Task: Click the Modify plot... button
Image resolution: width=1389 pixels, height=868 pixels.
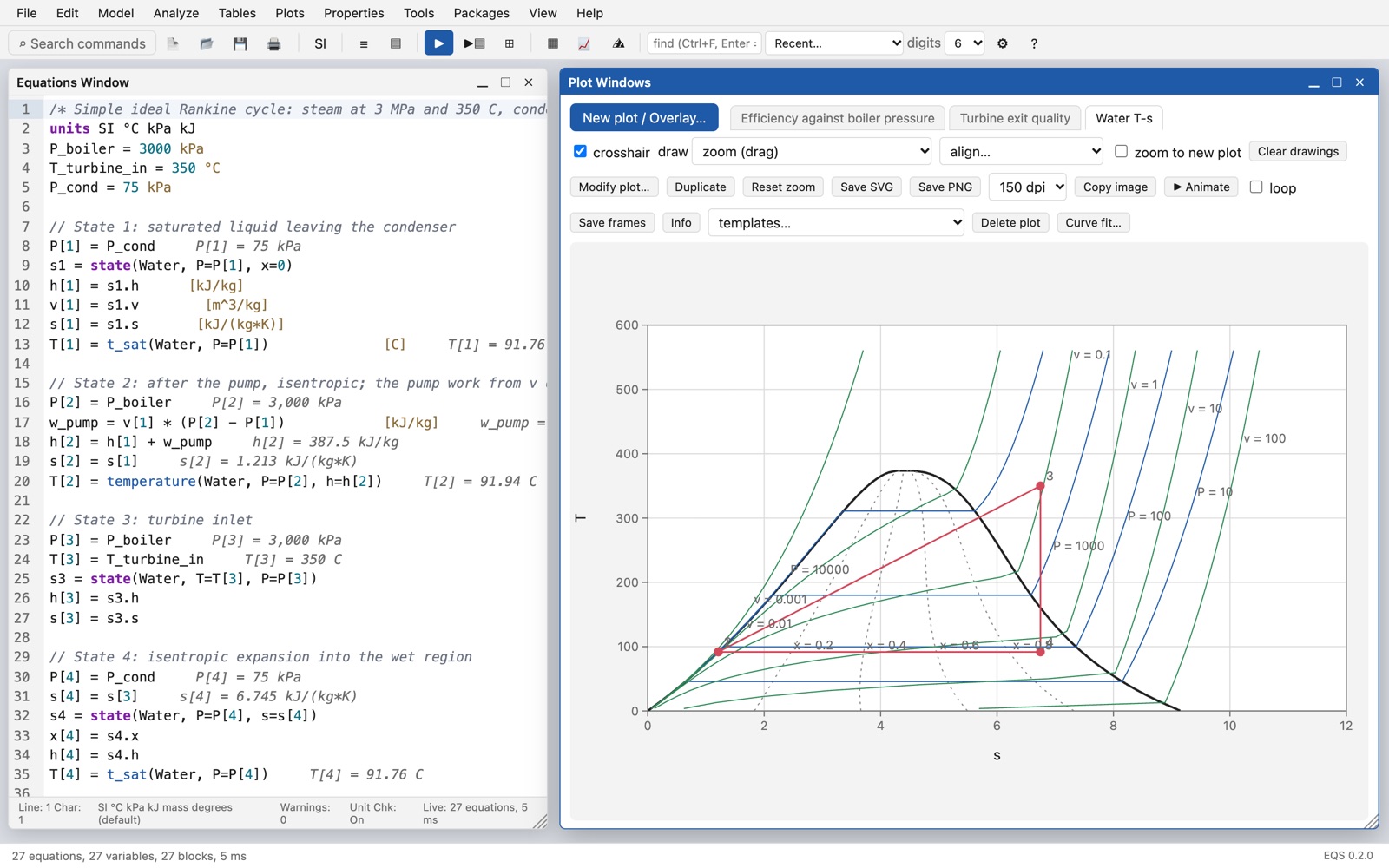Action: pyautogui.click(x=614, y=187)
